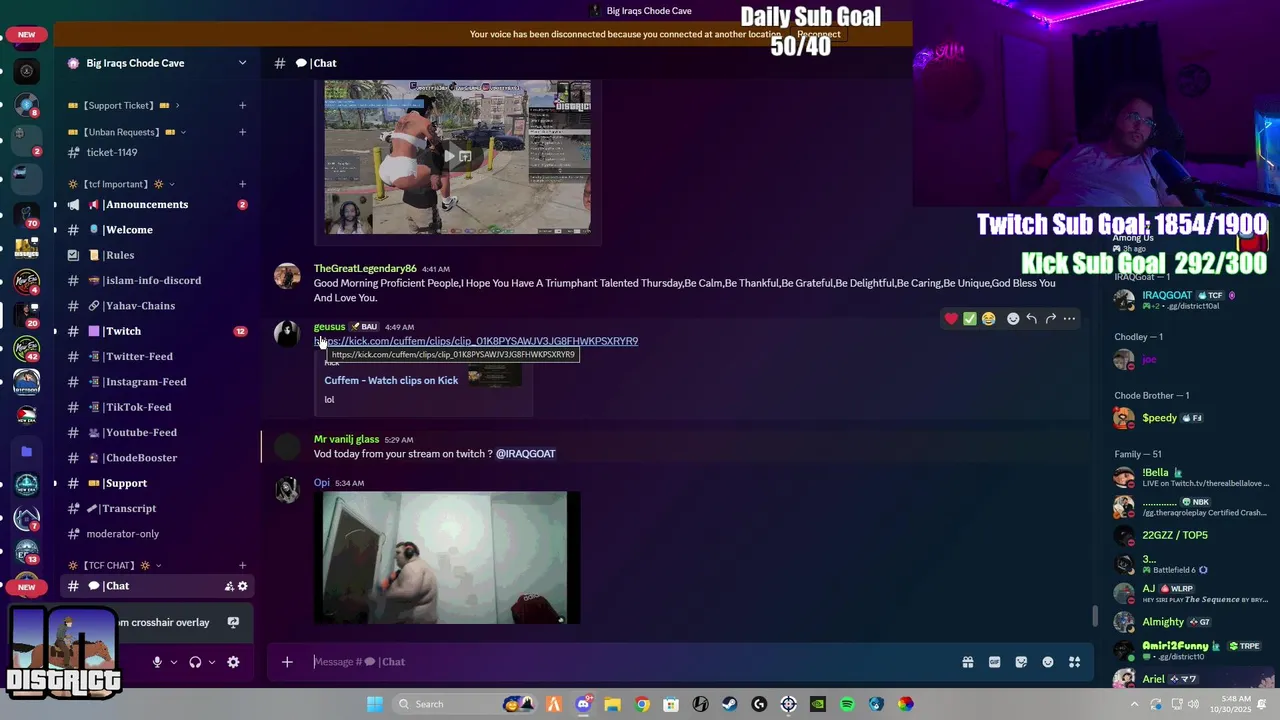Click the screen share icon beside crosshair overlay
1280x720 pixels.
[233, 622]
